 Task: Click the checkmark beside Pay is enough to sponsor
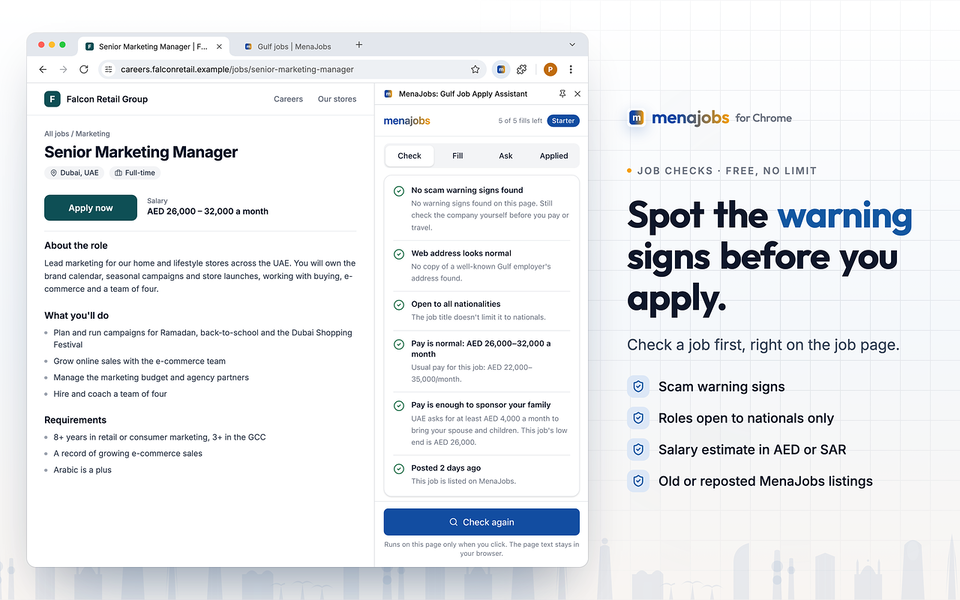[x=399, y=405]
